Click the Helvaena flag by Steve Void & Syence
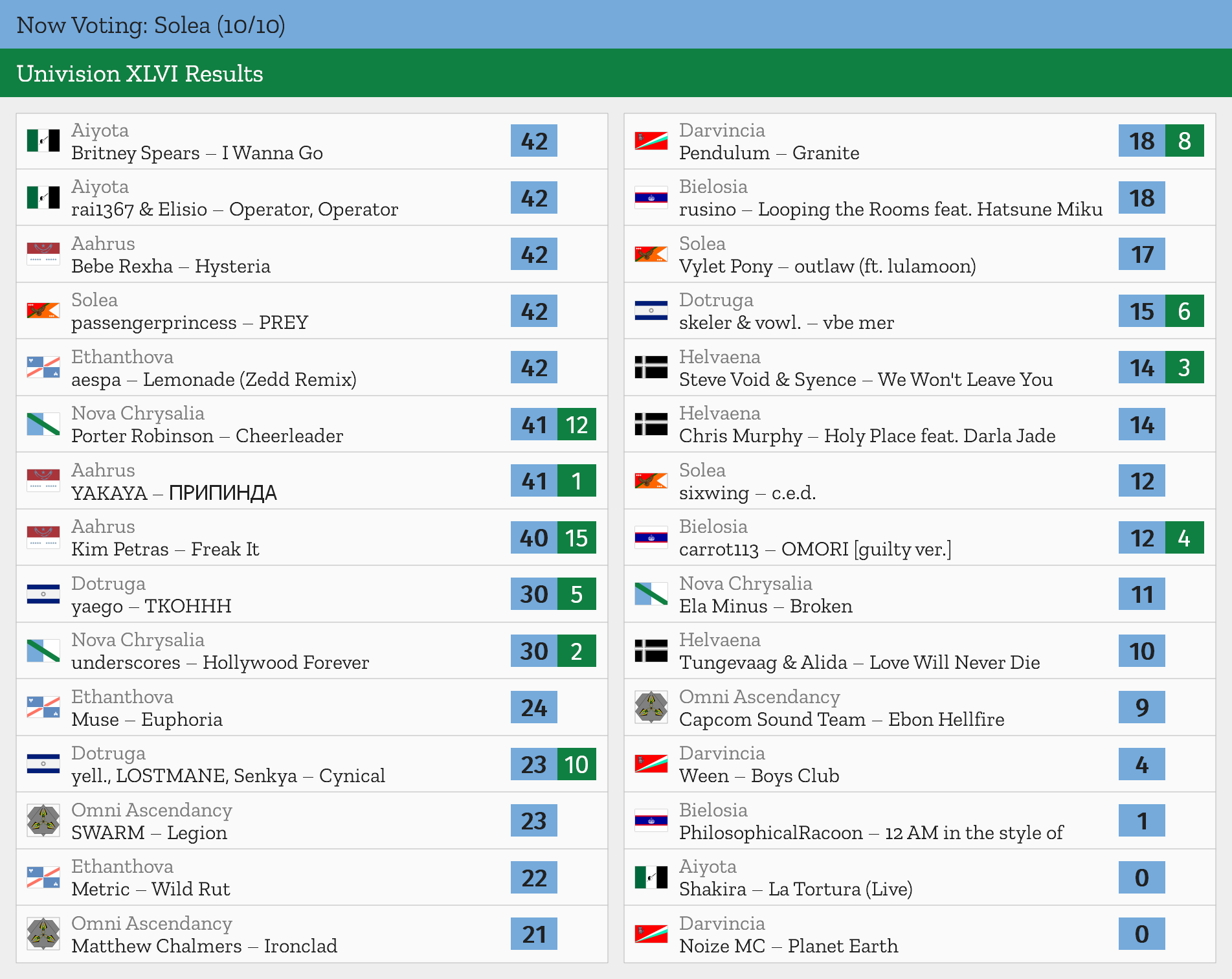Image resolution: width=1232 pixels, height=979 pixels. pos(651,367)
